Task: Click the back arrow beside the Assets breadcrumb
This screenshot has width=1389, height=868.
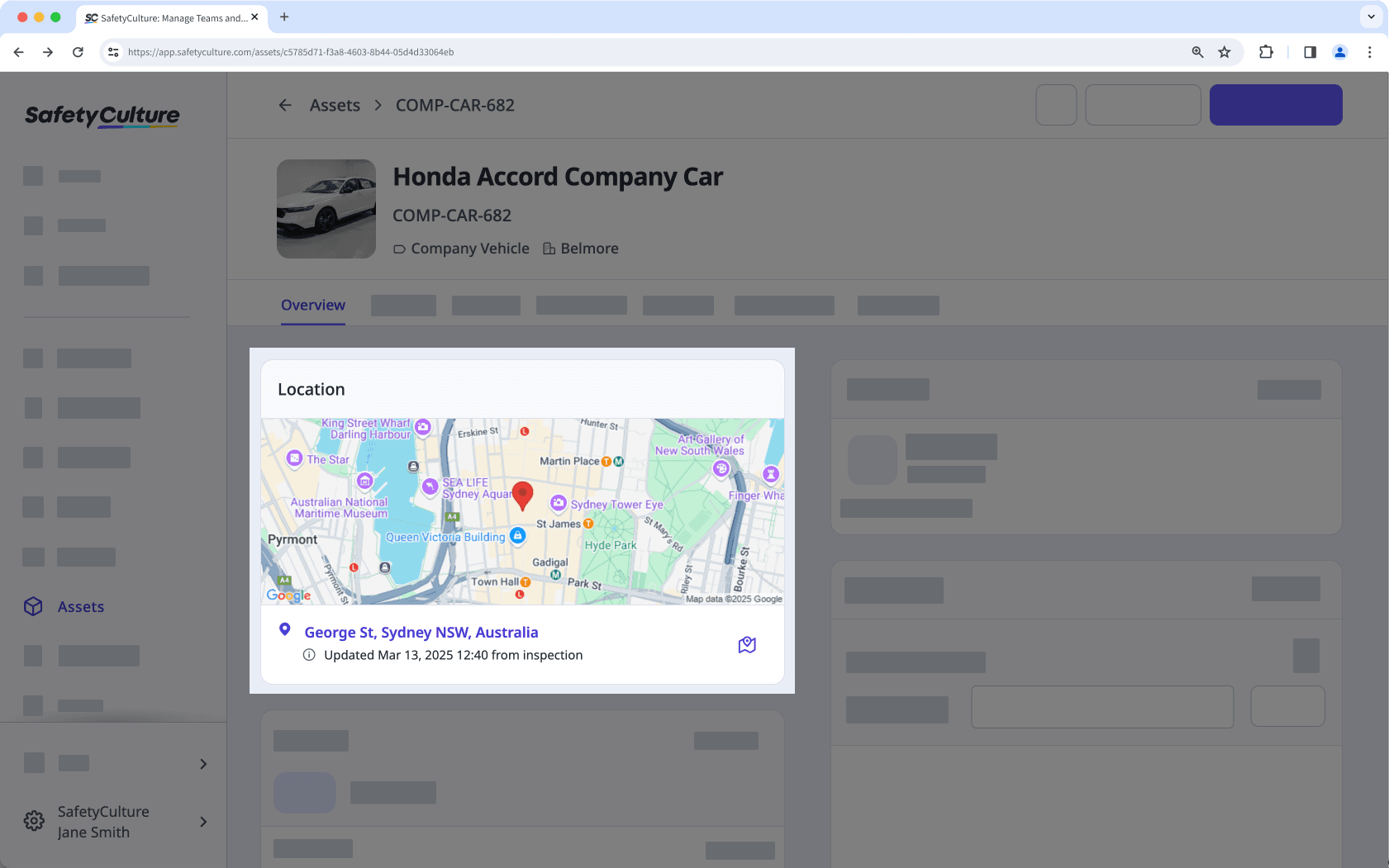Action: (285, 105)
